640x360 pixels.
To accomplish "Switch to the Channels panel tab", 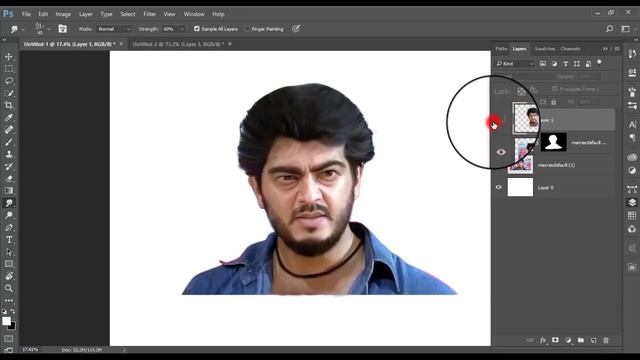I will click(570, 49).
